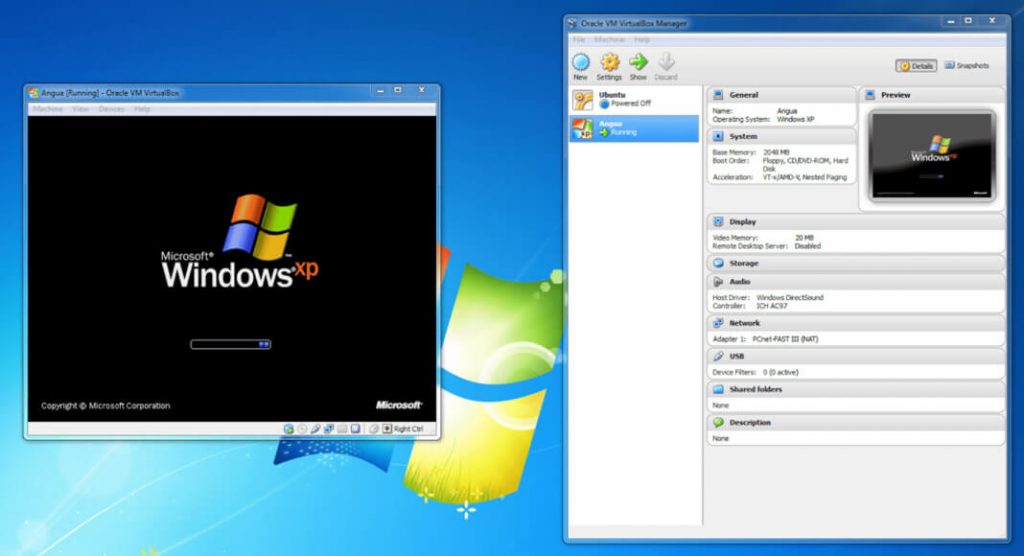Click 'None' under Description
The image size is (1024, 556).
(x=720, y=439)
